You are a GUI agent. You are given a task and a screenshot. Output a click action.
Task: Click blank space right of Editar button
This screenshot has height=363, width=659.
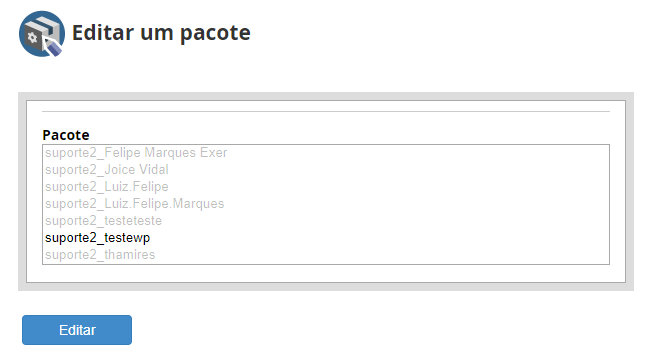[x=378, y=330]
